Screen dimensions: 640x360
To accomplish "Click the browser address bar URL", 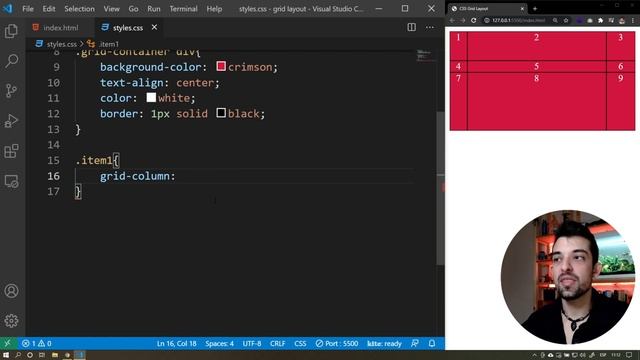I will point(518,20).
